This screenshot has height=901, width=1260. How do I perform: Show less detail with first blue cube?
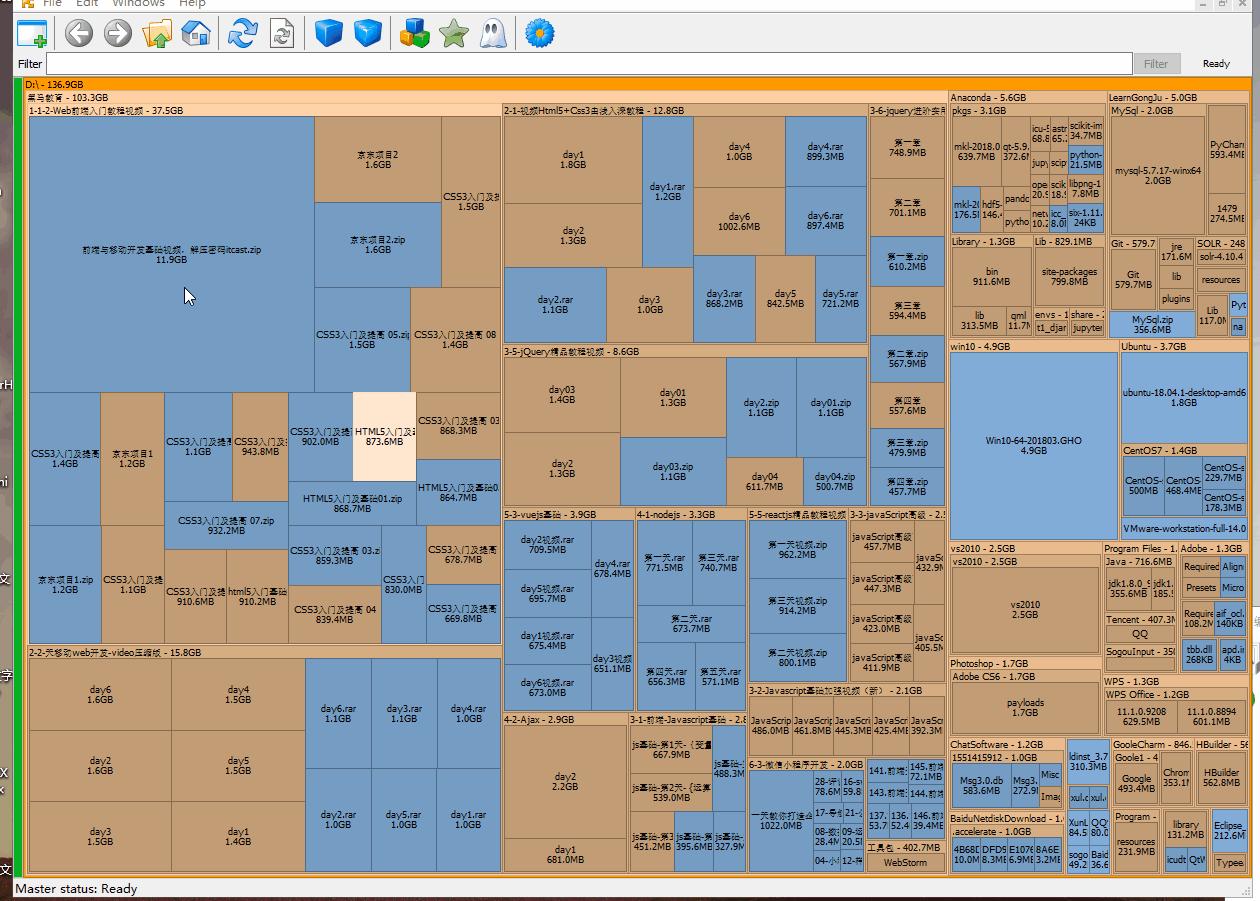[328, 33]
